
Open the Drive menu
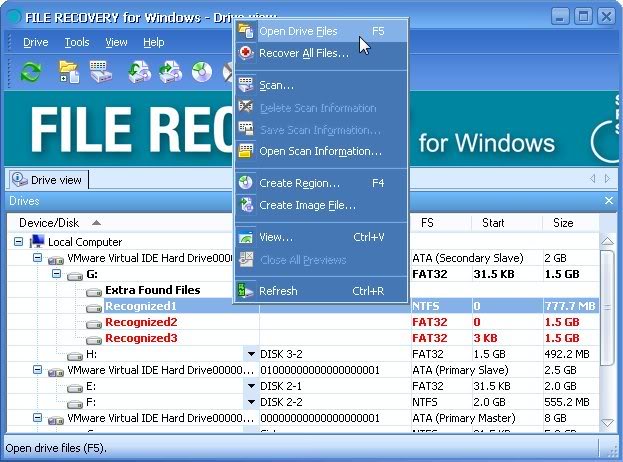(36, 42)
